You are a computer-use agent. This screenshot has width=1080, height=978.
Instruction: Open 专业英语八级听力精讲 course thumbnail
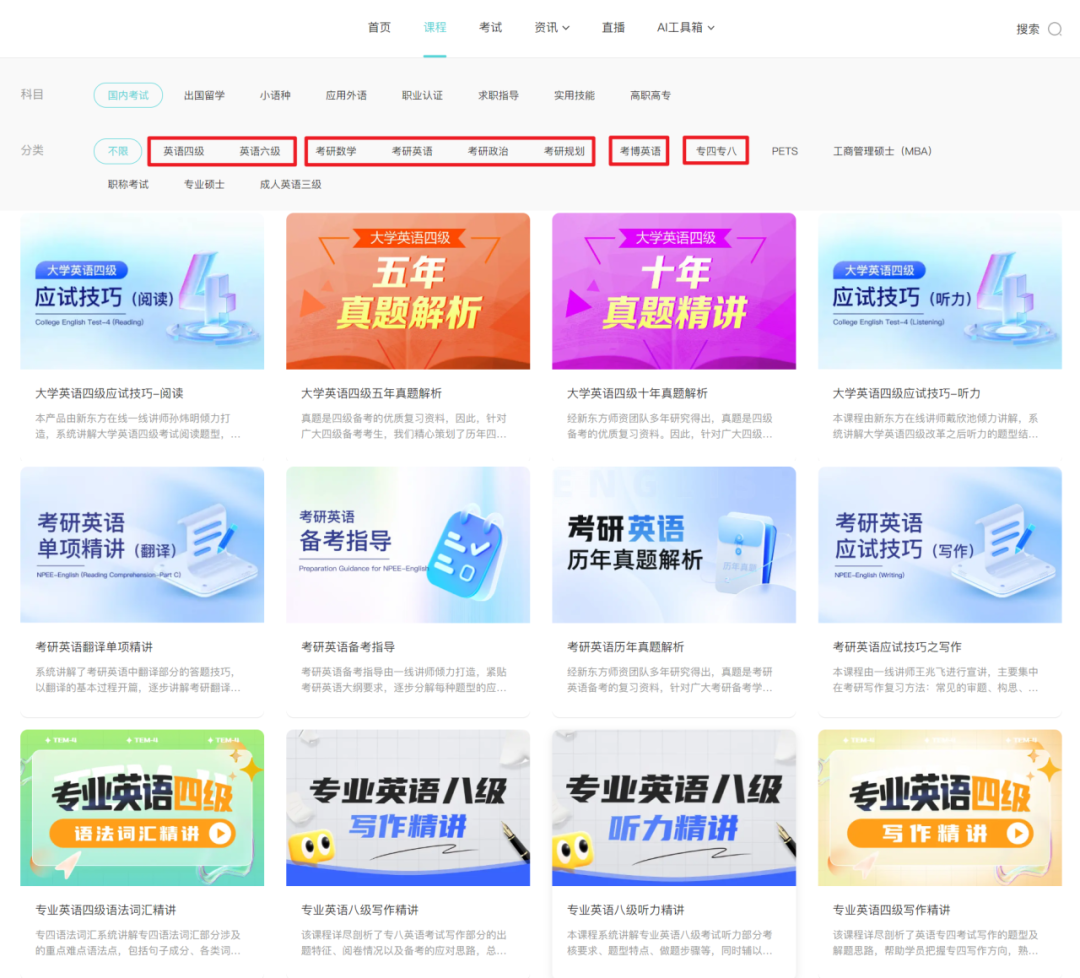click(674, 808)
